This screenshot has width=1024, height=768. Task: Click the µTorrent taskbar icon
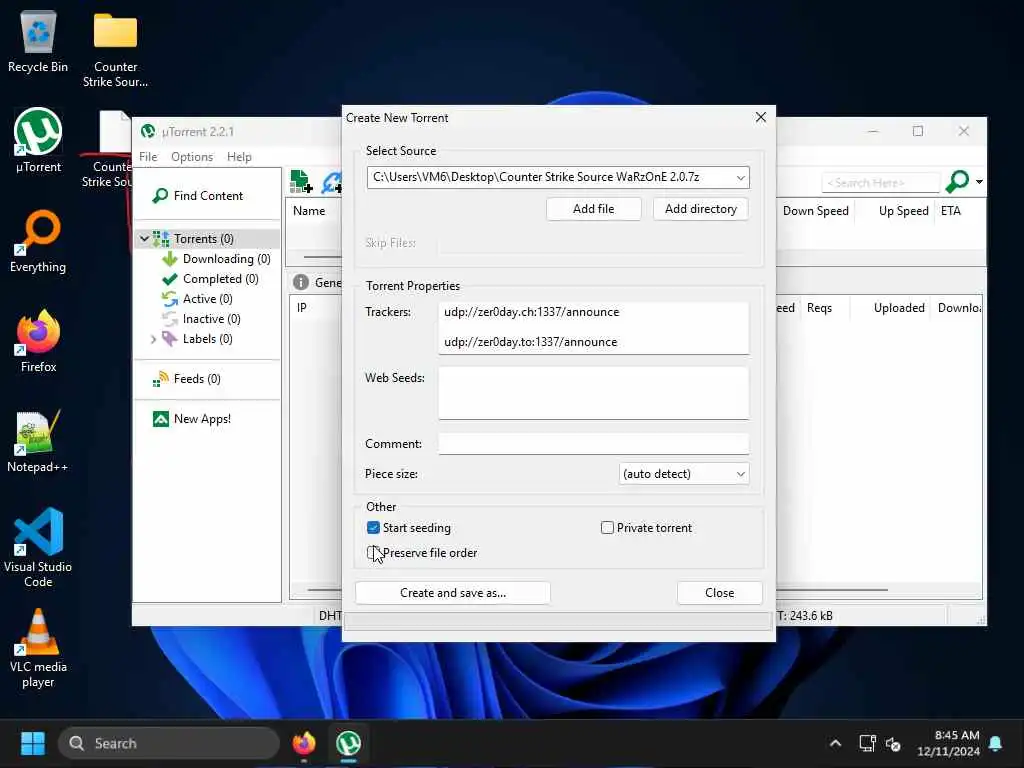pyautogui.click(x=348, y=743)
